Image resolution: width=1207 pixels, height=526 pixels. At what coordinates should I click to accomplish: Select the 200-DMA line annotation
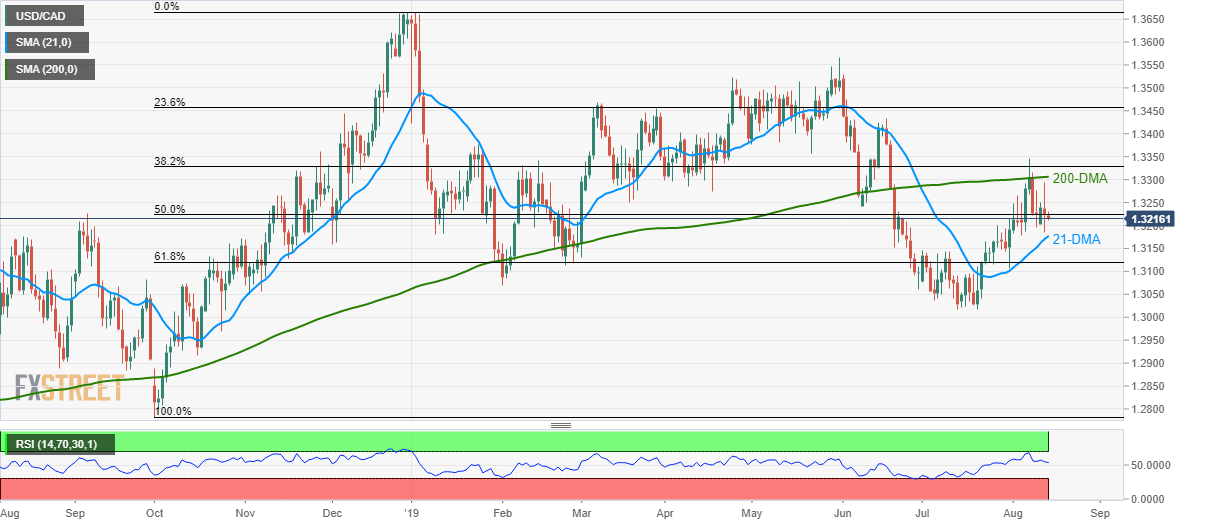click(1080, 179)
